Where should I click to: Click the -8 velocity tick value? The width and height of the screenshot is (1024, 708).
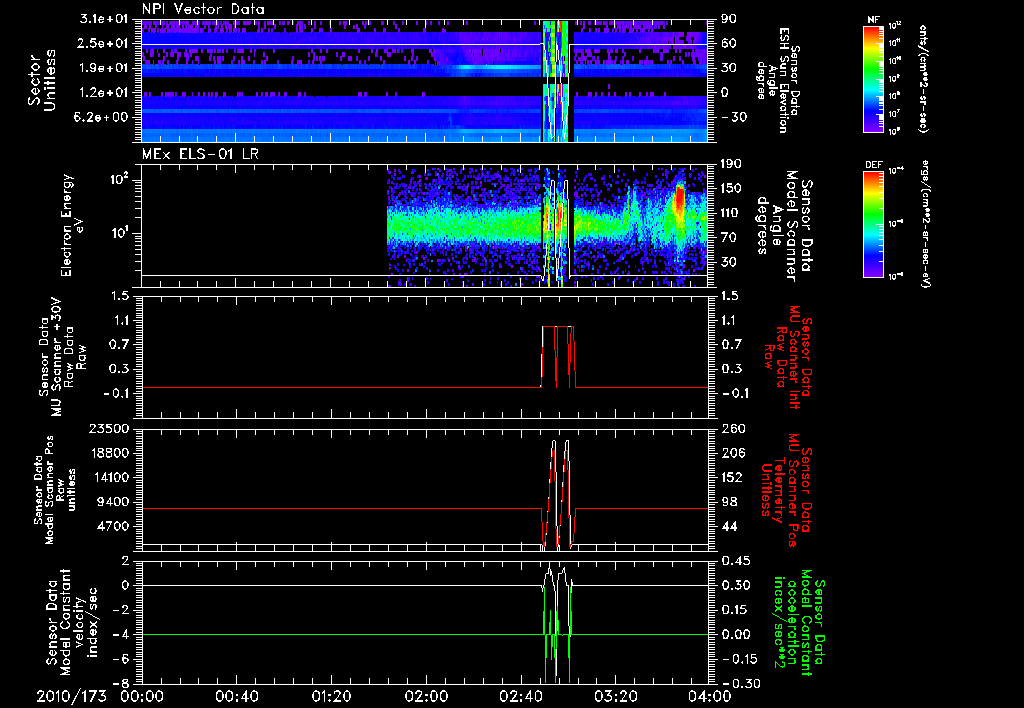point(119,683)
